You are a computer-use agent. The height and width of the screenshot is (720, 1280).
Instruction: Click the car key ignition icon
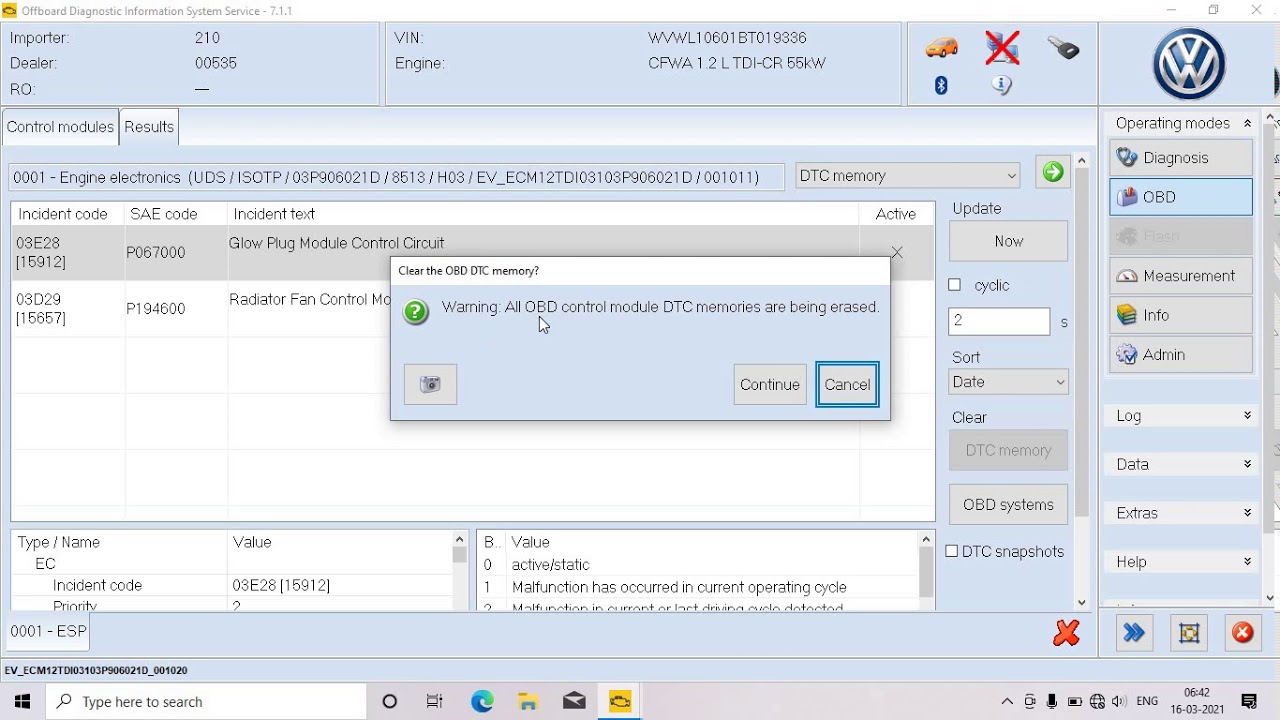click(x=1064, y=47)
